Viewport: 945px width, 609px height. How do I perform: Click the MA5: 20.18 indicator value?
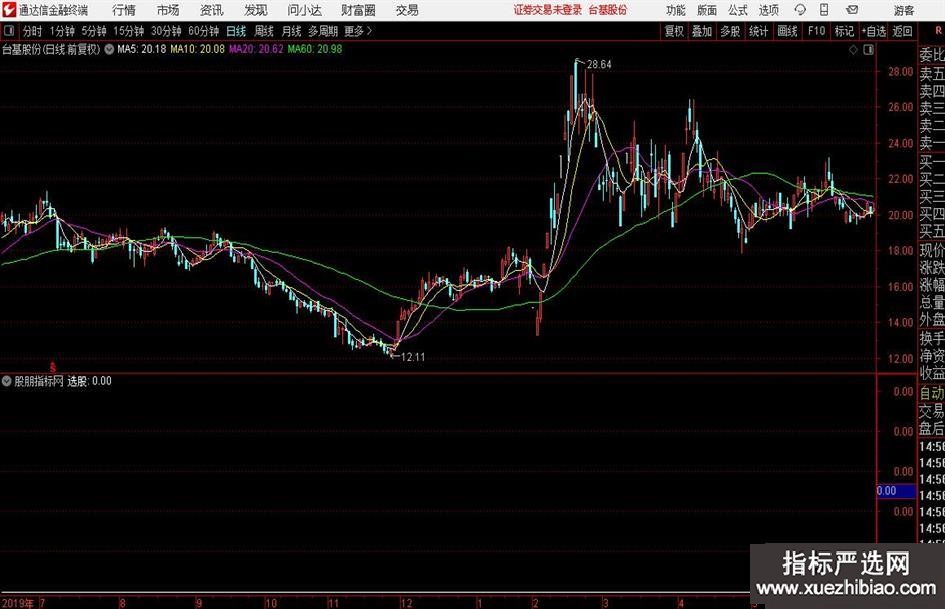pos(142,49)
